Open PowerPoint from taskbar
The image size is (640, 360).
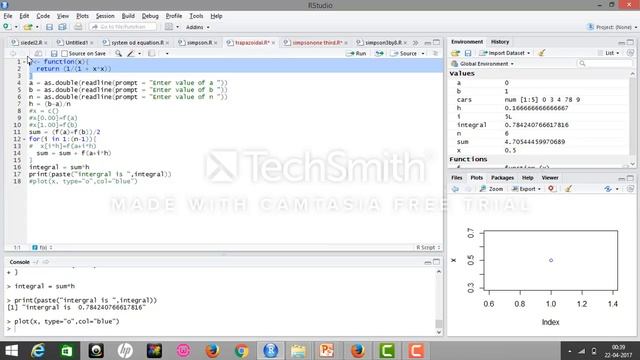point(327,351)
